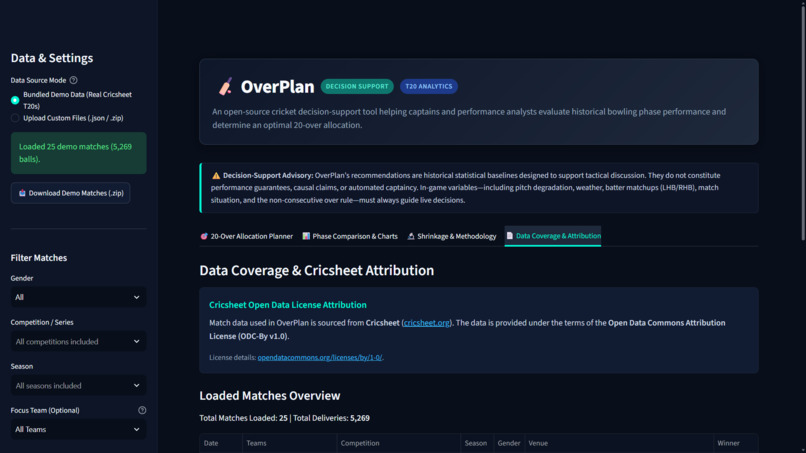Click the Filter Matches heading

[39, 258]
